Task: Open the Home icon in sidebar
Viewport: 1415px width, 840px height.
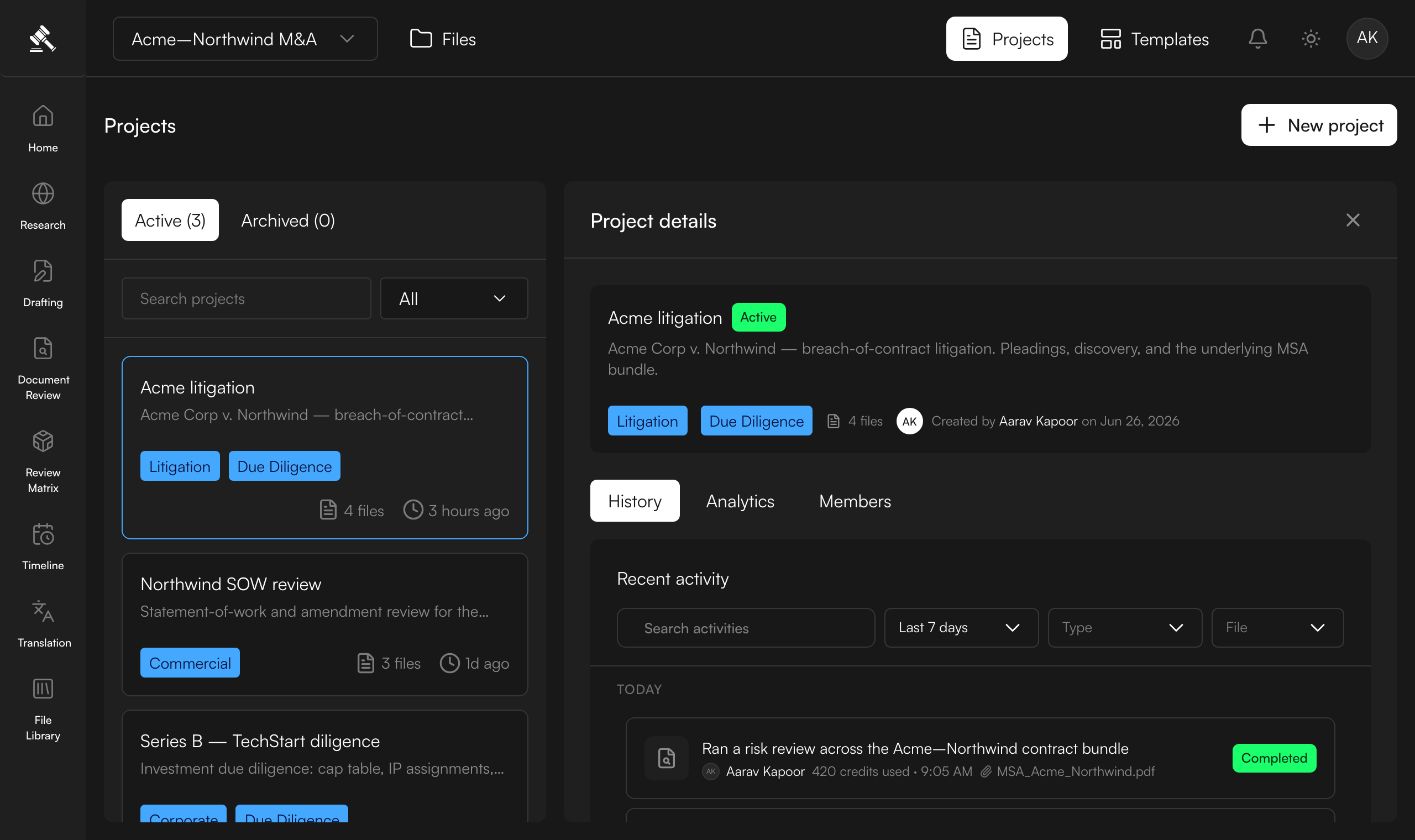Action: tap(43, 116)
